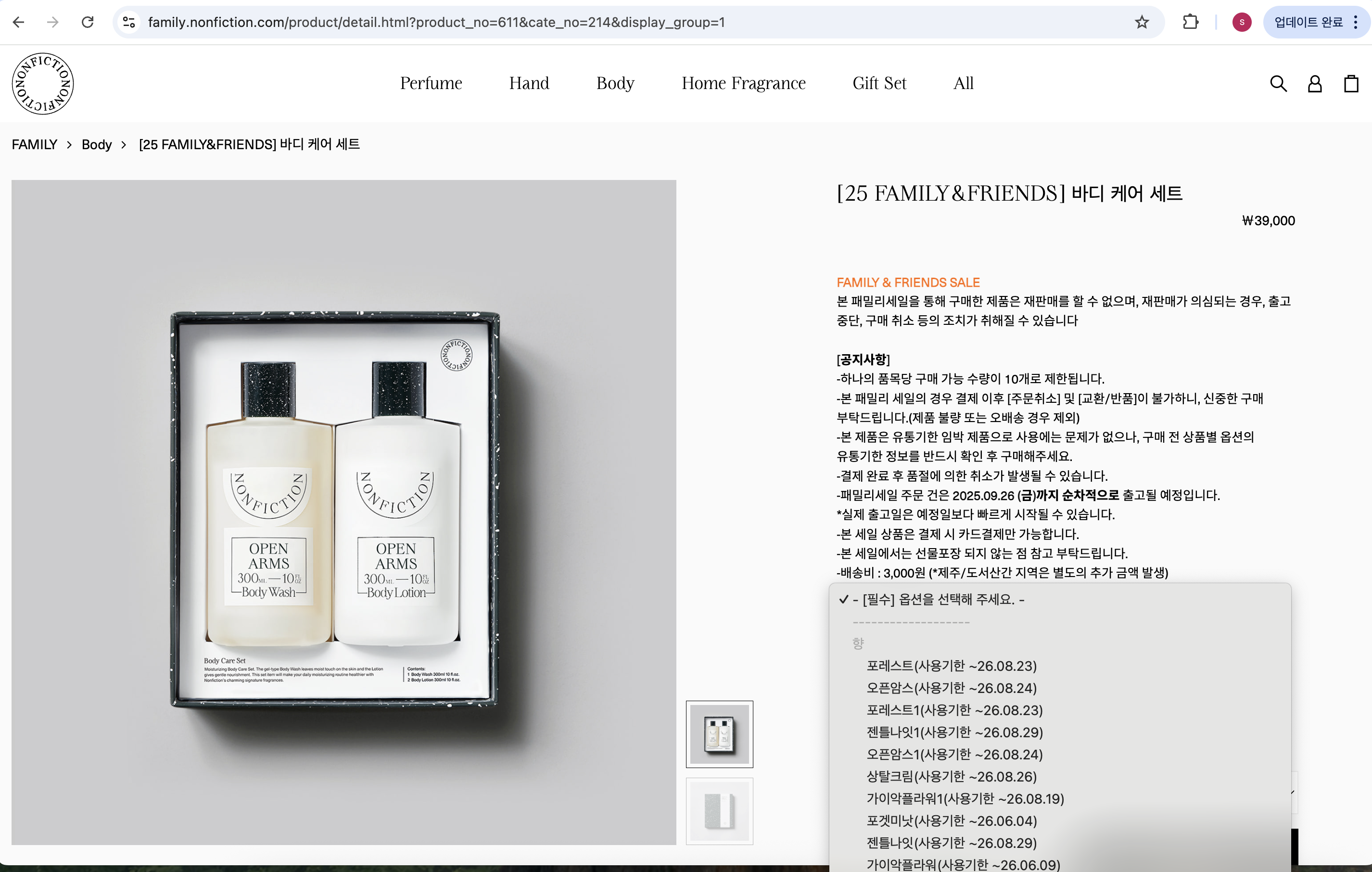Choose 포겟미낫 (~26.06.04) from dropdown

[x=951, y=821]
